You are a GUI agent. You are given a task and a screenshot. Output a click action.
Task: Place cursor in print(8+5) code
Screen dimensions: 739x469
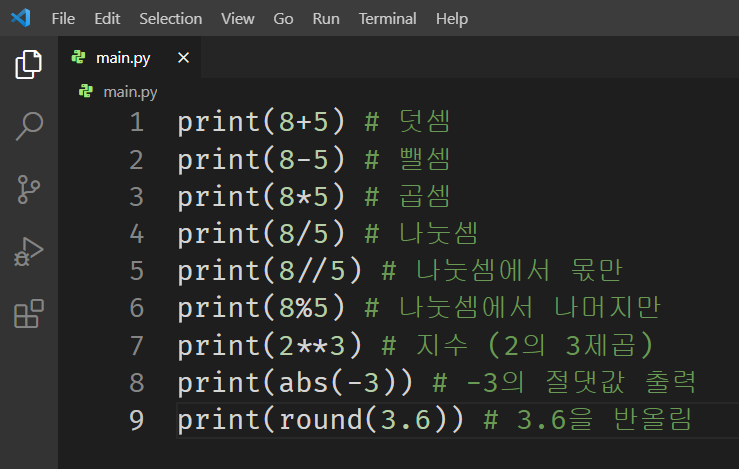[261, 122]
